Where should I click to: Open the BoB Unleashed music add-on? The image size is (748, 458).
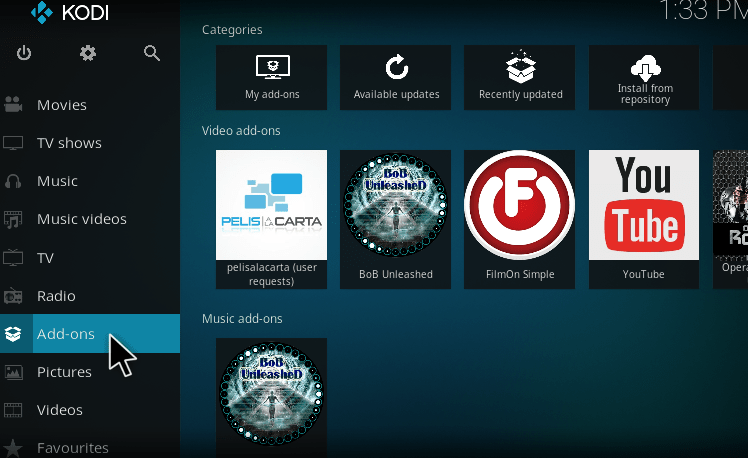click(x=271, y=398)
